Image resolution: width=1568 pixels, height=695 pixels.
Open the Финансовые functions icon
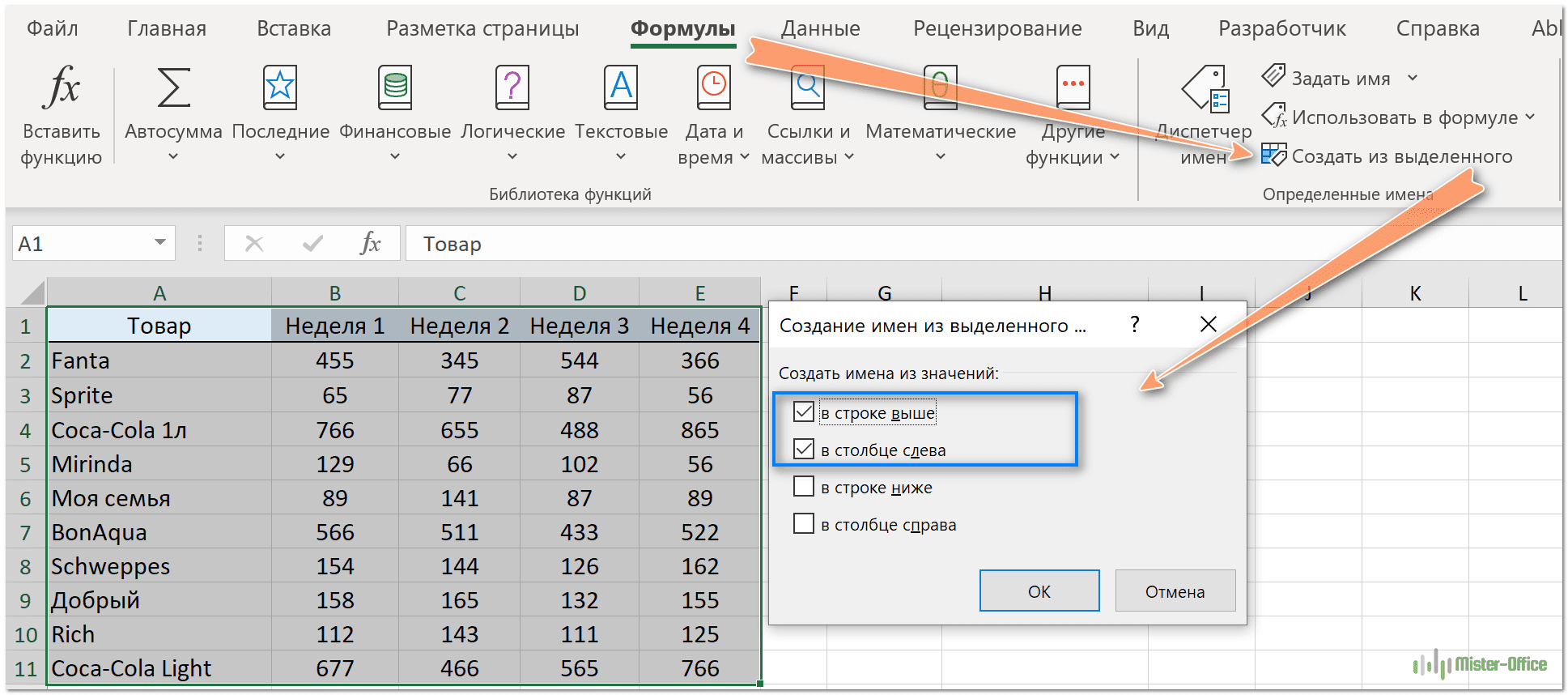pos(395,87)
